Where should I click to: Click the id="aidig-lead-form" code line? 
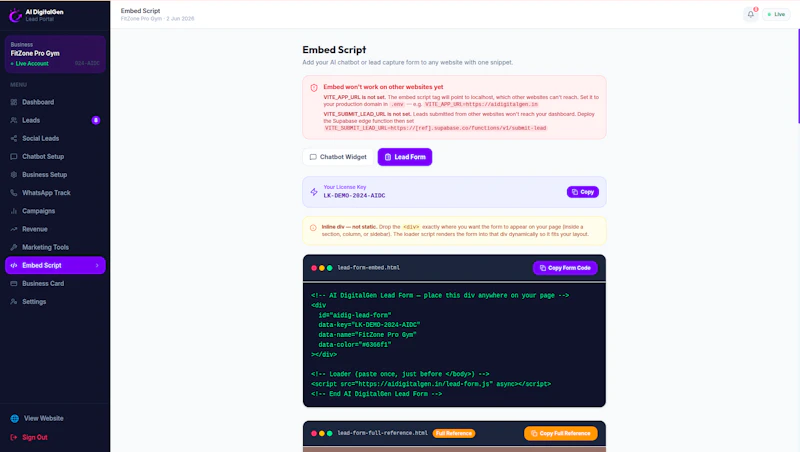coord(355,315)
